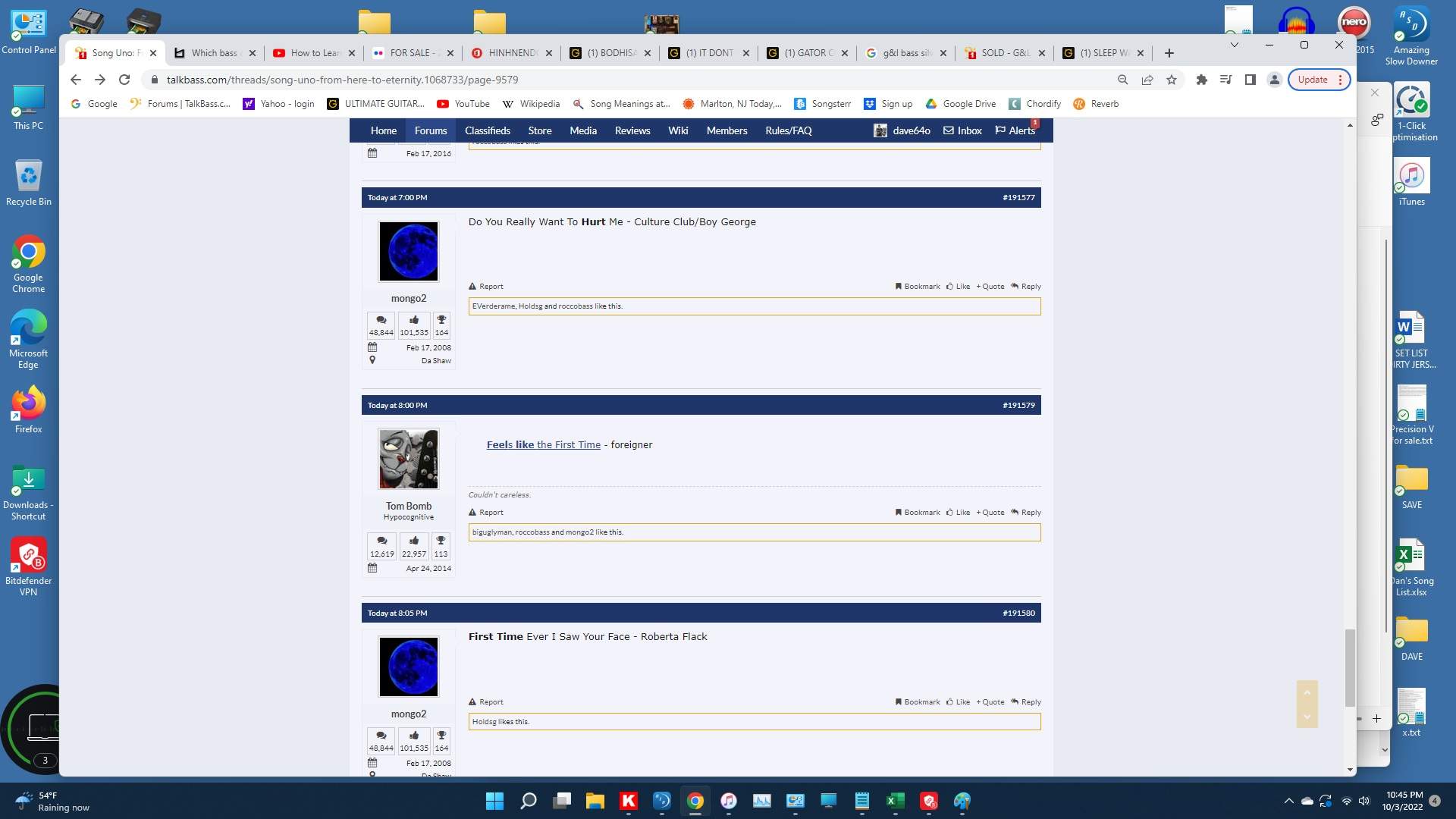1456x819 pixels.
Task: Open the Songsterr bookmark
Action: coord(822,104)
